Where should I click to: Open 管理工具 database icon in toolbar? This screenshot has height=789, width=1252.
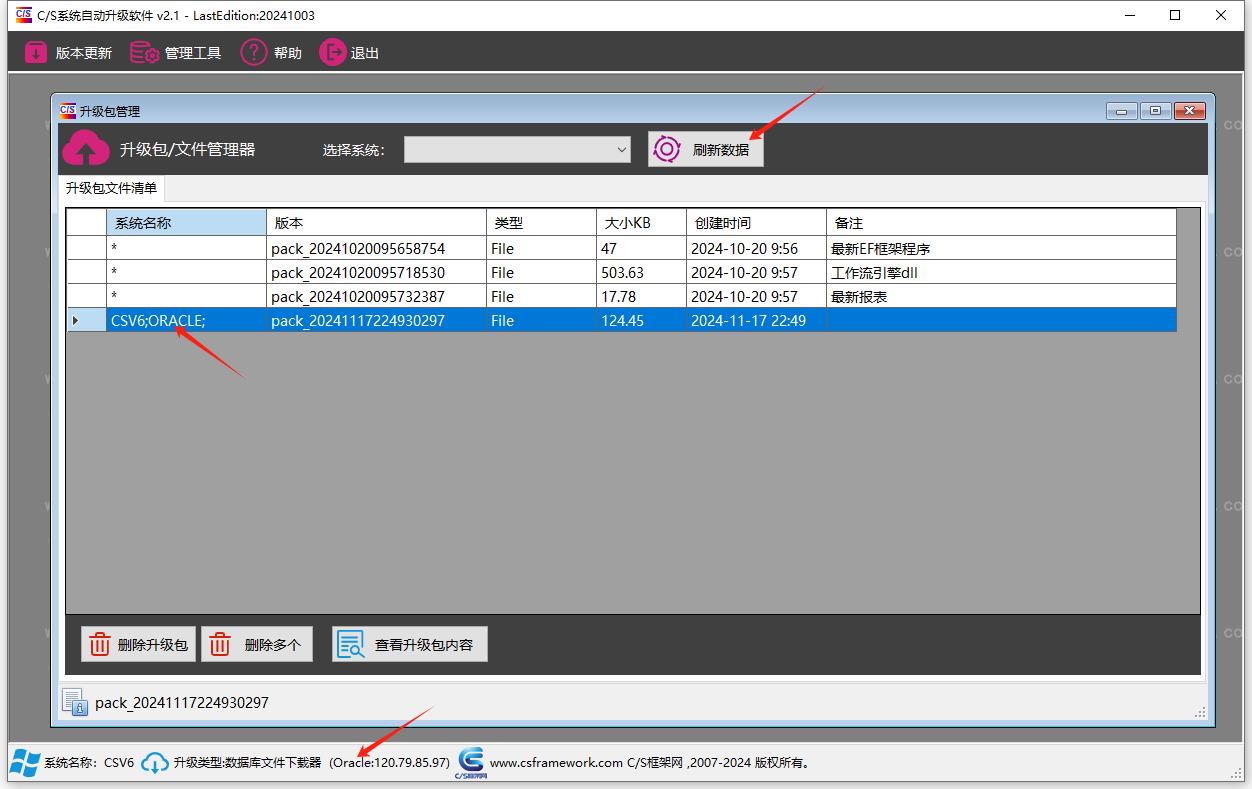[x=145, y=53]
